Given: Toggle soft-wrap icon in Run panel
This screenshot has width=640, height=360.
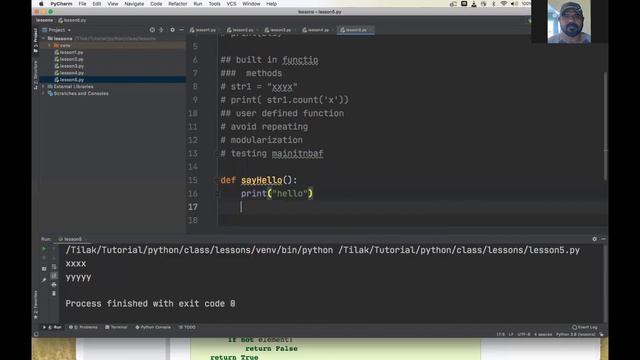Looking at the screenshot, I should pos(54,267).
